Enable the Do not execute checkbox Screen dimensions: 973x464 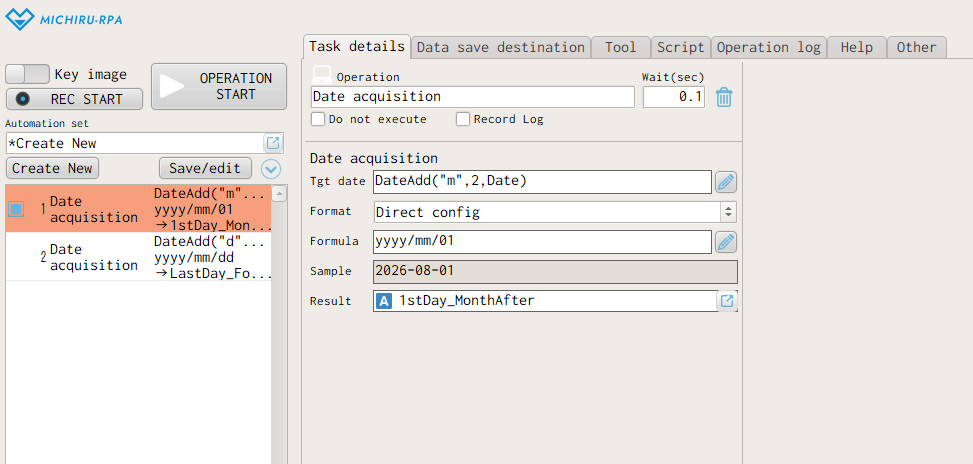318,119
